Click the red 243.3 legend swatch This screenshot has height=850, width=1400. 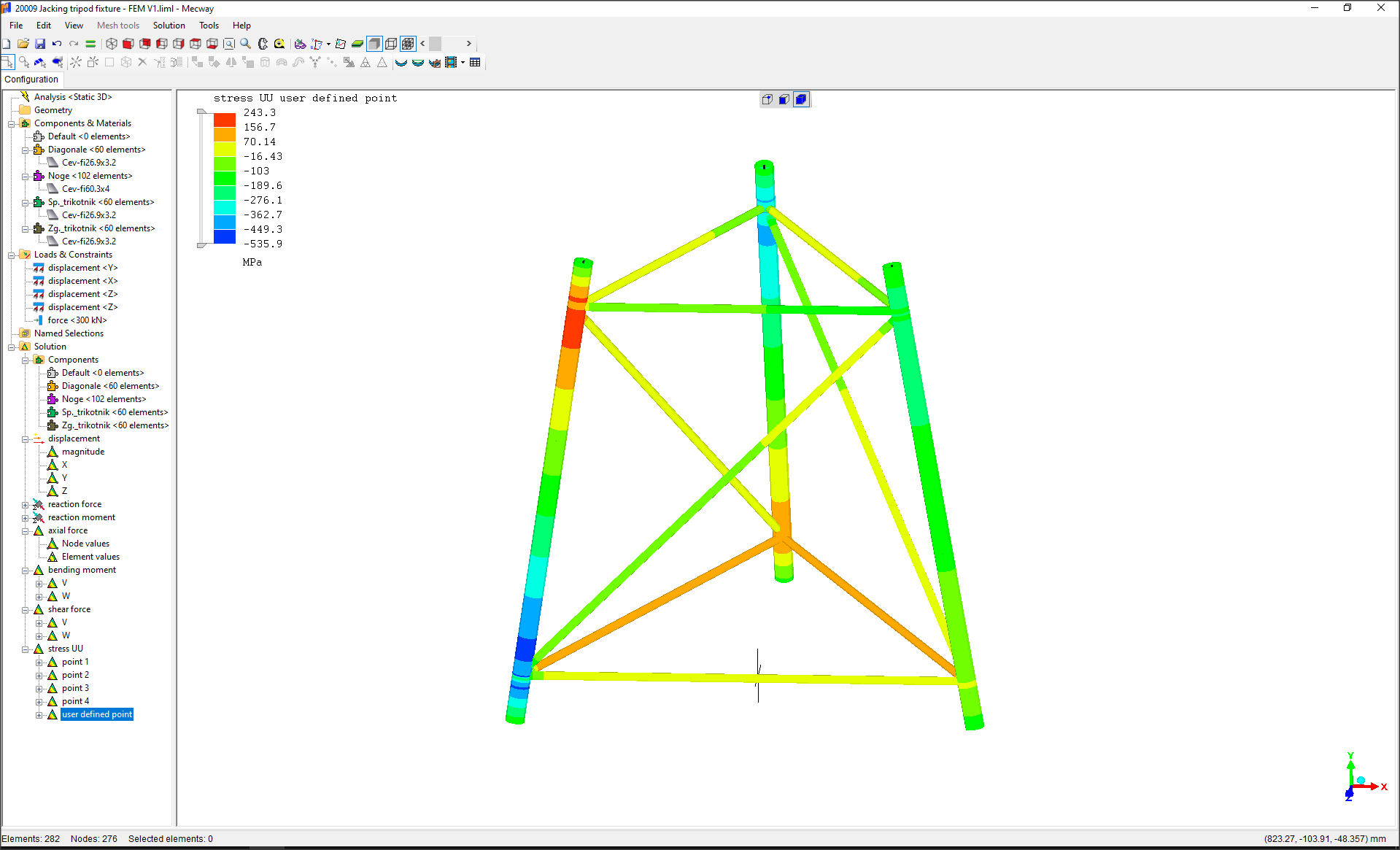(225, 120)
